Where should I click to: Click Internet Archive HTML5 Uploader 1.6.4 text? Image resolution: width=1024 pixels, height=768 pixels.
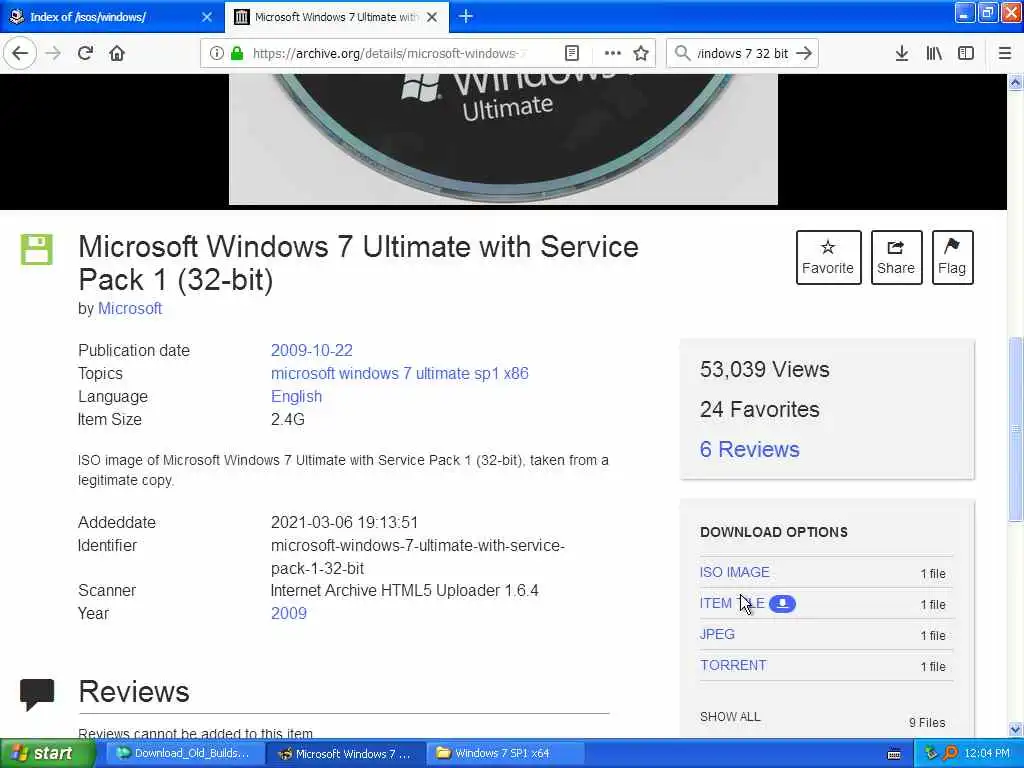(x=404, y=590)
